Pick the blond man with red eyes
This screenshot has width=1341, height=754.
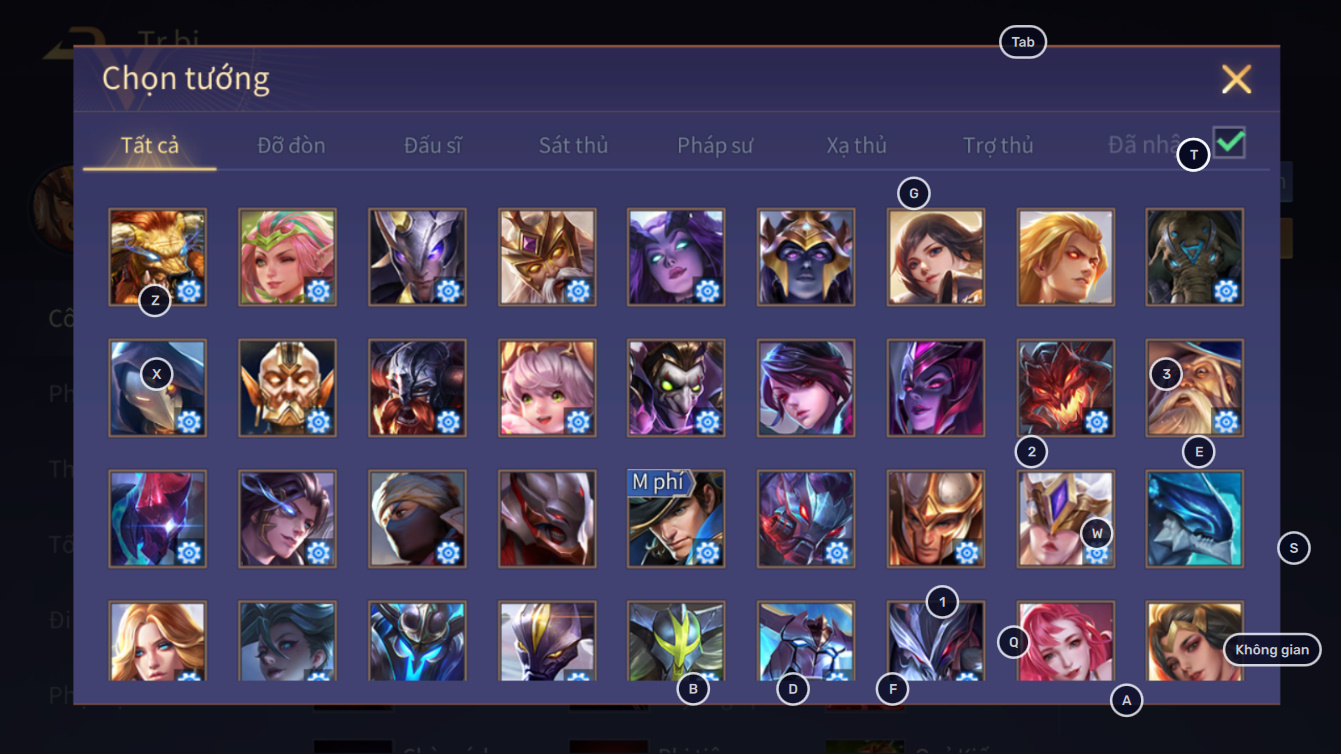tap(1066, 257)
